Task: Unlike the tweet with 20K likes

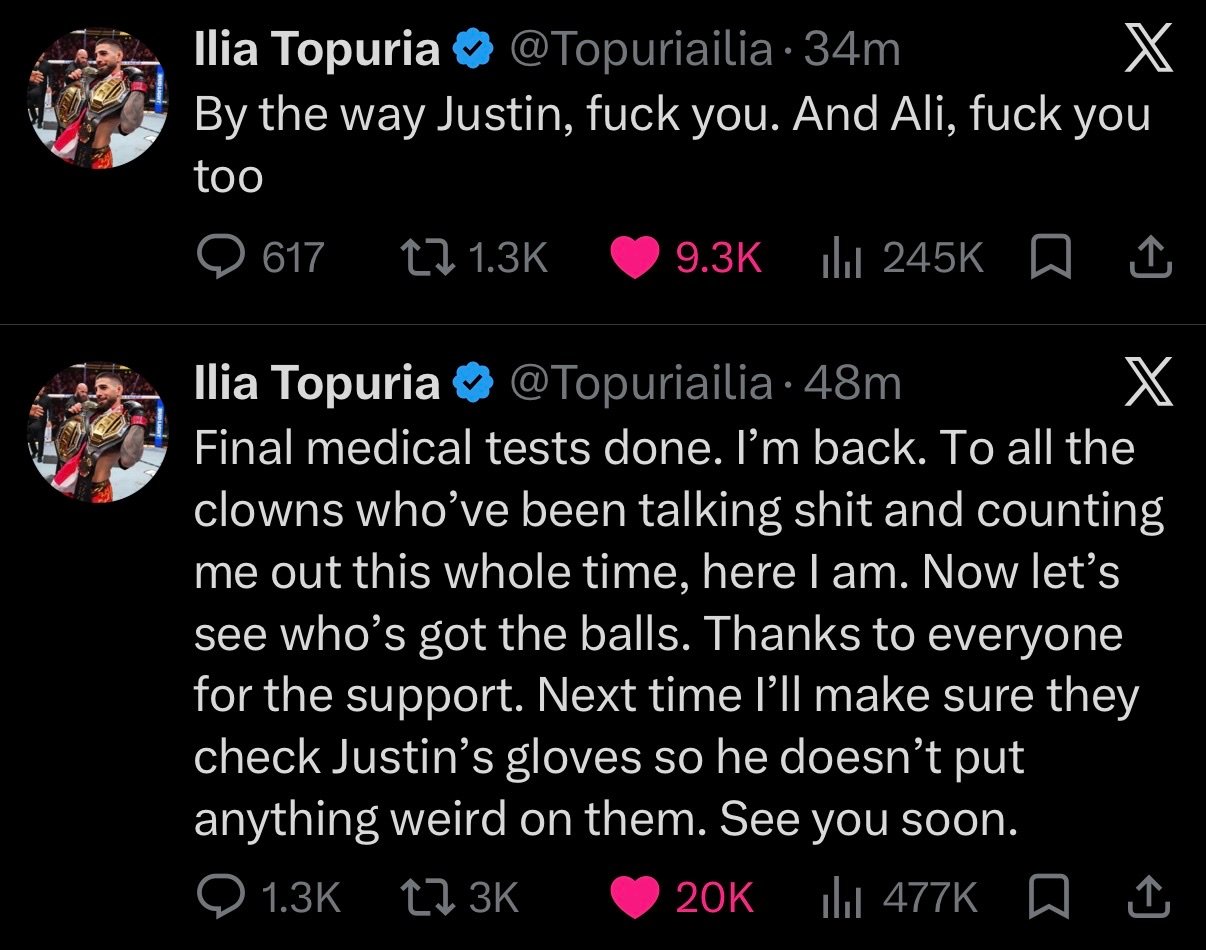Action: 681,897
